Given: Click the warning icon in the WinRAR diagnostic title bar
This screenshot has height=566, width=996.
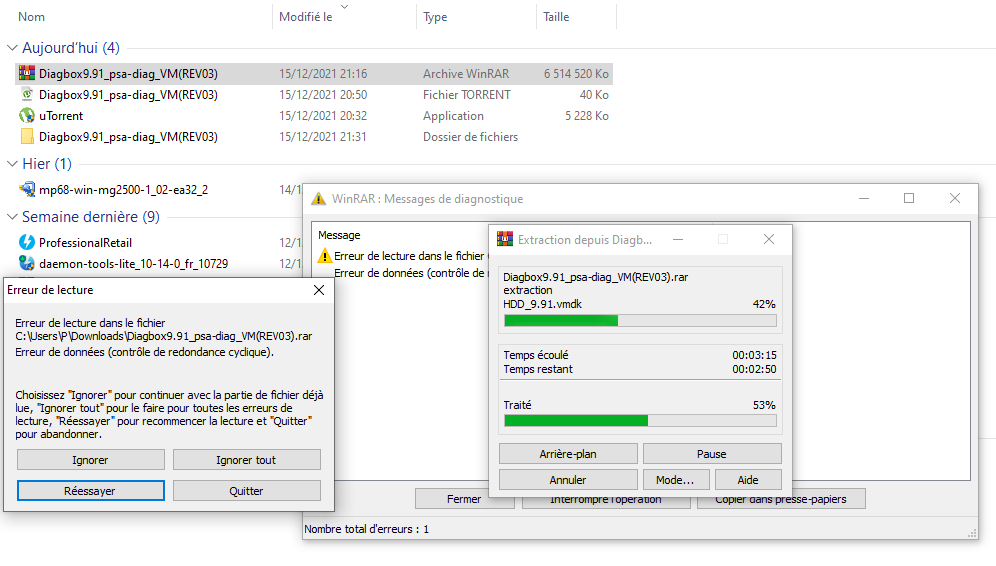Looking at the screenshot, I should [x=318, y=199].
